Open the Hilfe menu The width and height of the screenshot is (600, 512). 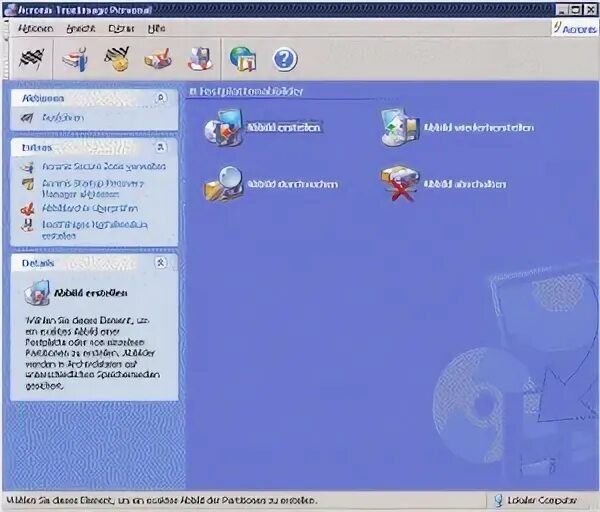coord(157,28)
